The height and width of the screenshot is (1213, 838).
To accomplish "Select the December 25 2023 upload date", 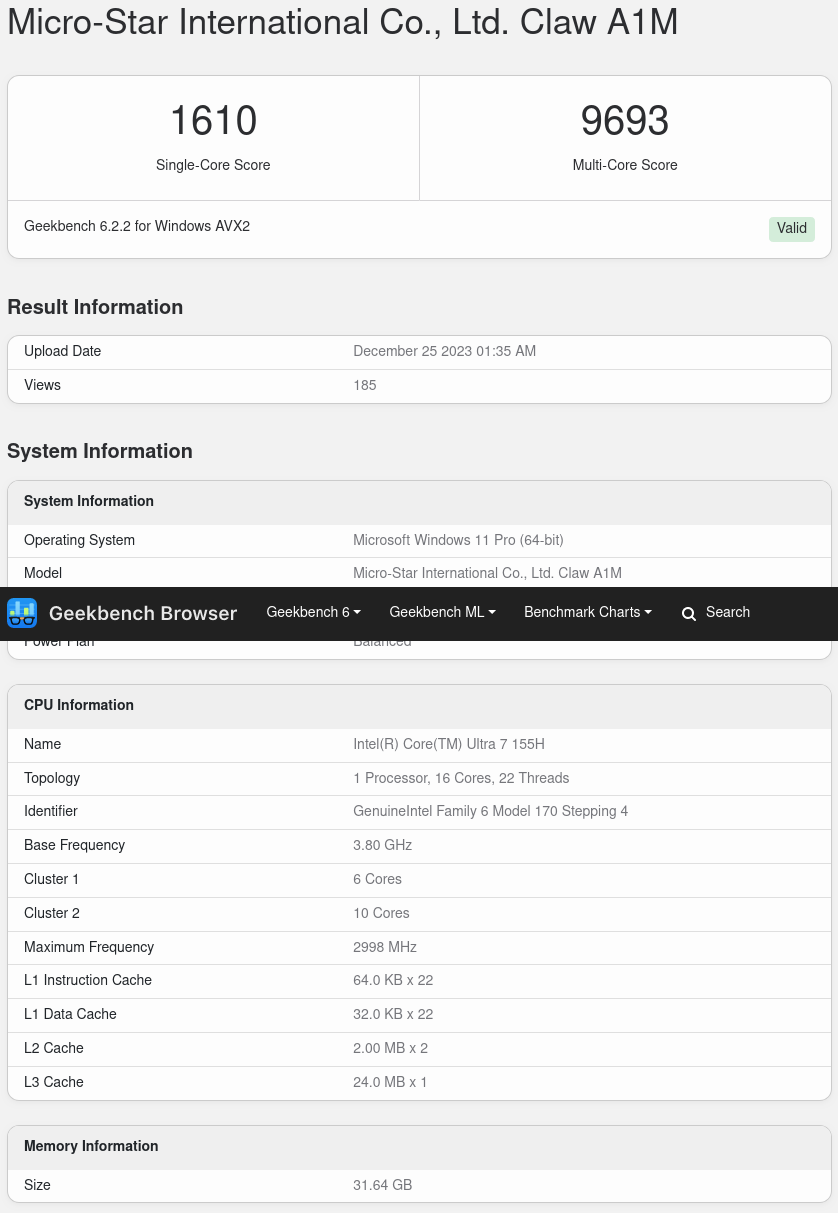I will tap(444, 352).
